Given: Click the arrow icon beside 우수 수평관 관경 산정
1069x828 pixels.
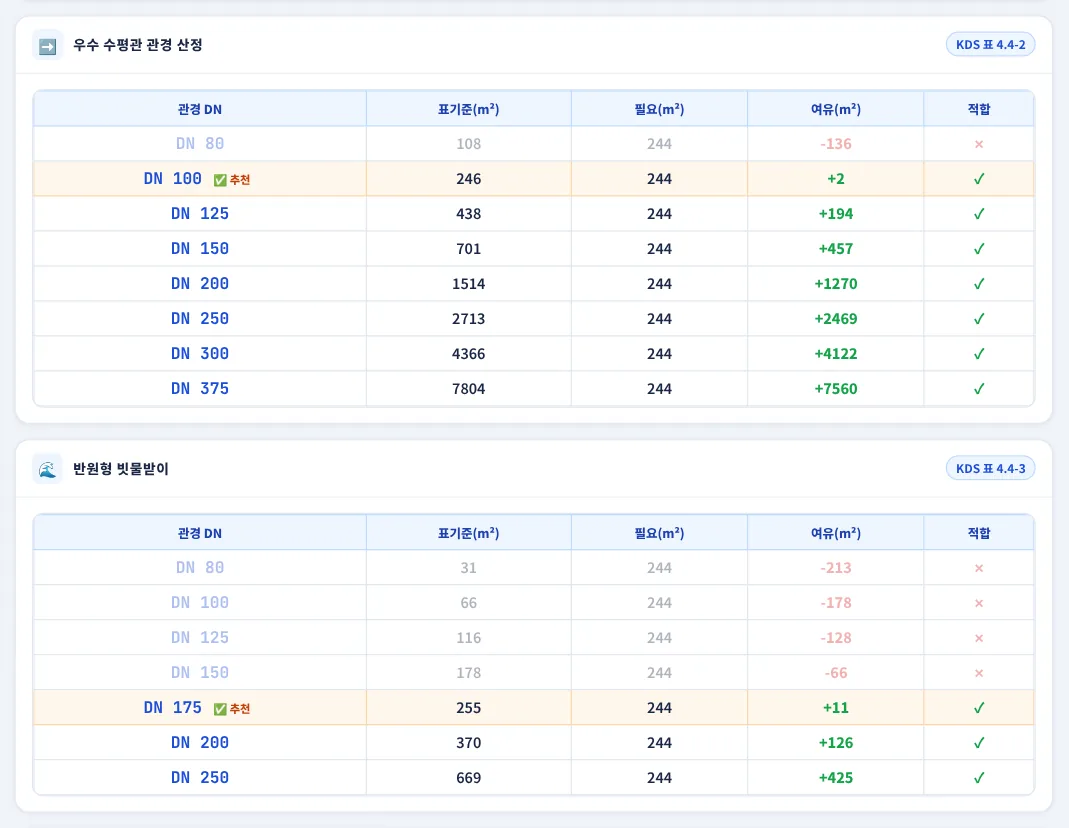Looking at the screenshot, I should pyautogui.click(x=48, y=46).
